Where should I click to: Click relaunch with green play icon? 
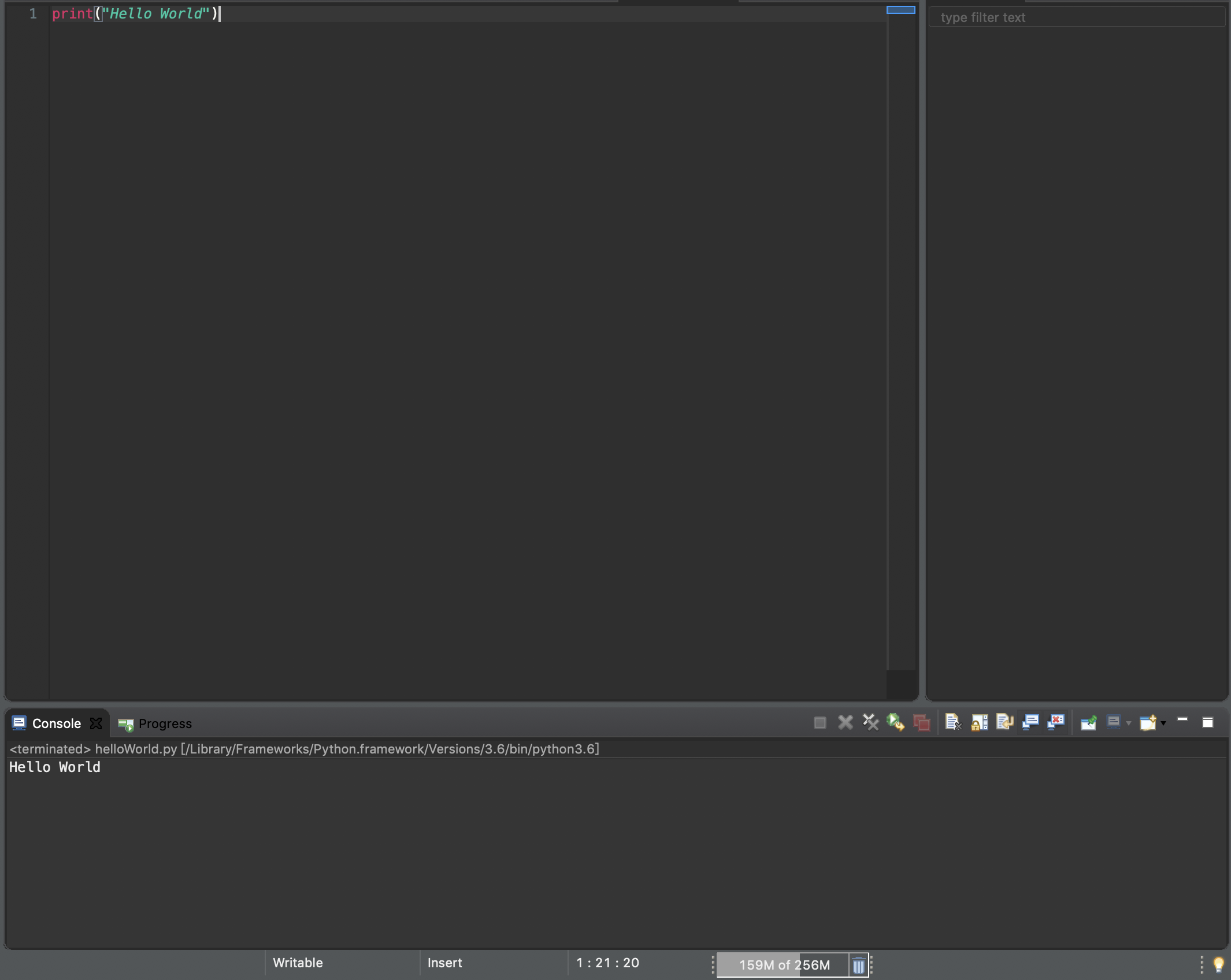[895, 723]
